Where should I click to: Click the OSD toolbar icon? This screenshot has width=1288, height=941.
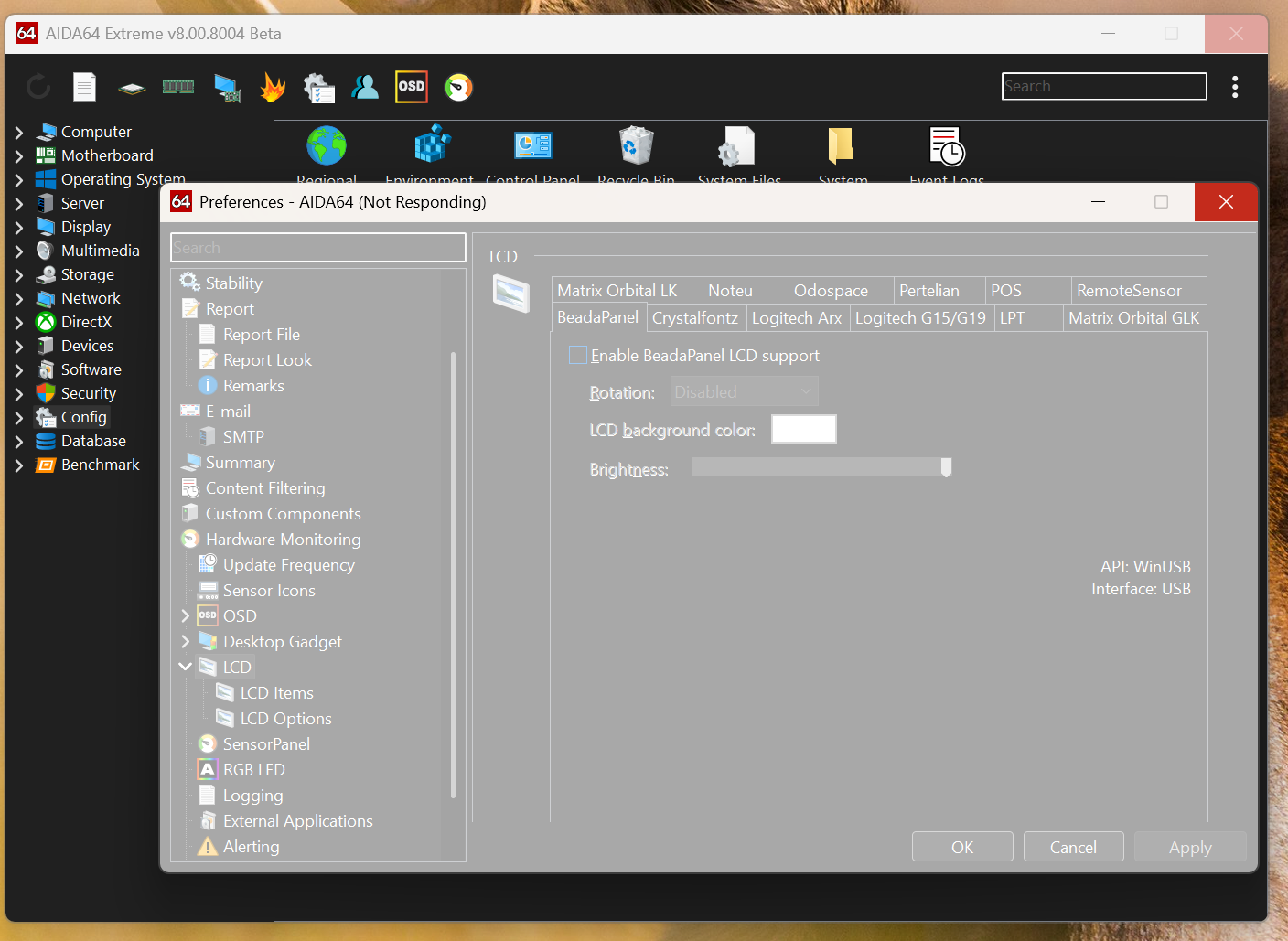click(x=412, y=87)
